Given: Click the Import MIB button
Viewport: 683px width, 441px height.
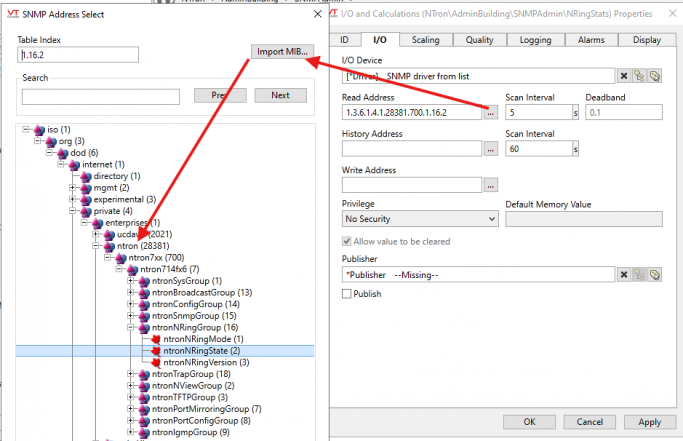Looking at the screenshot, I should 283,52.
